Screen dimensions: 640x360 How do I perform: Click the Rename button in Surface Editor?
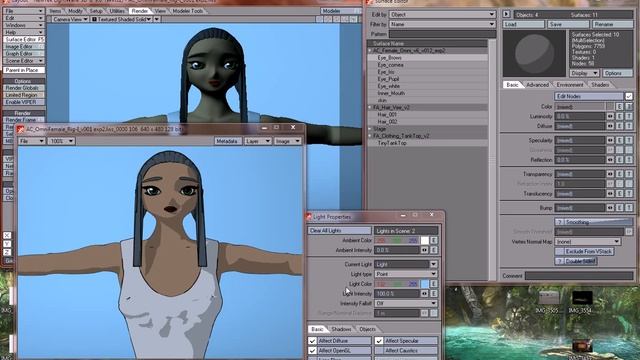point(612,24)
